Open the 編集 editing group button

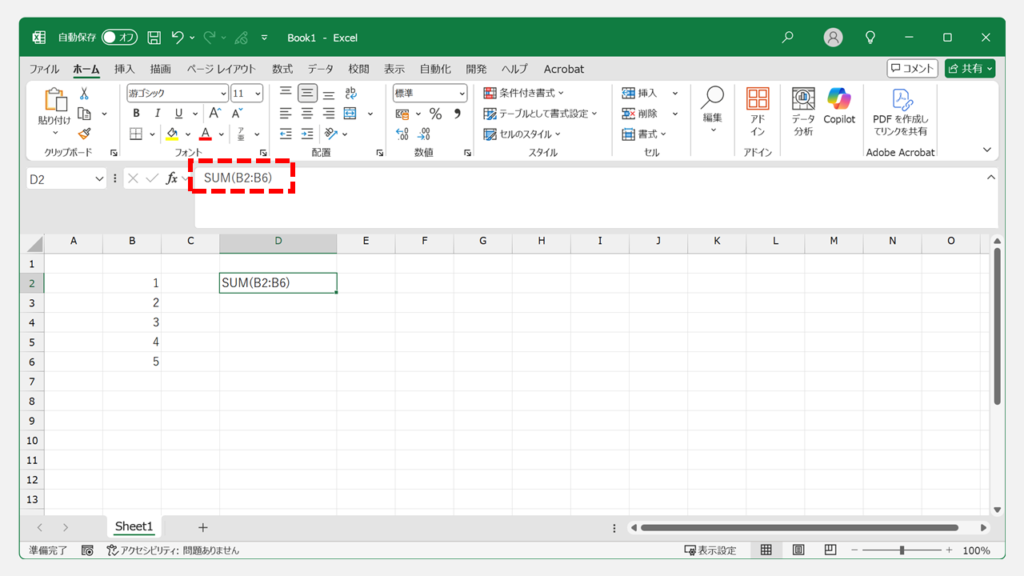click(712, 110)
